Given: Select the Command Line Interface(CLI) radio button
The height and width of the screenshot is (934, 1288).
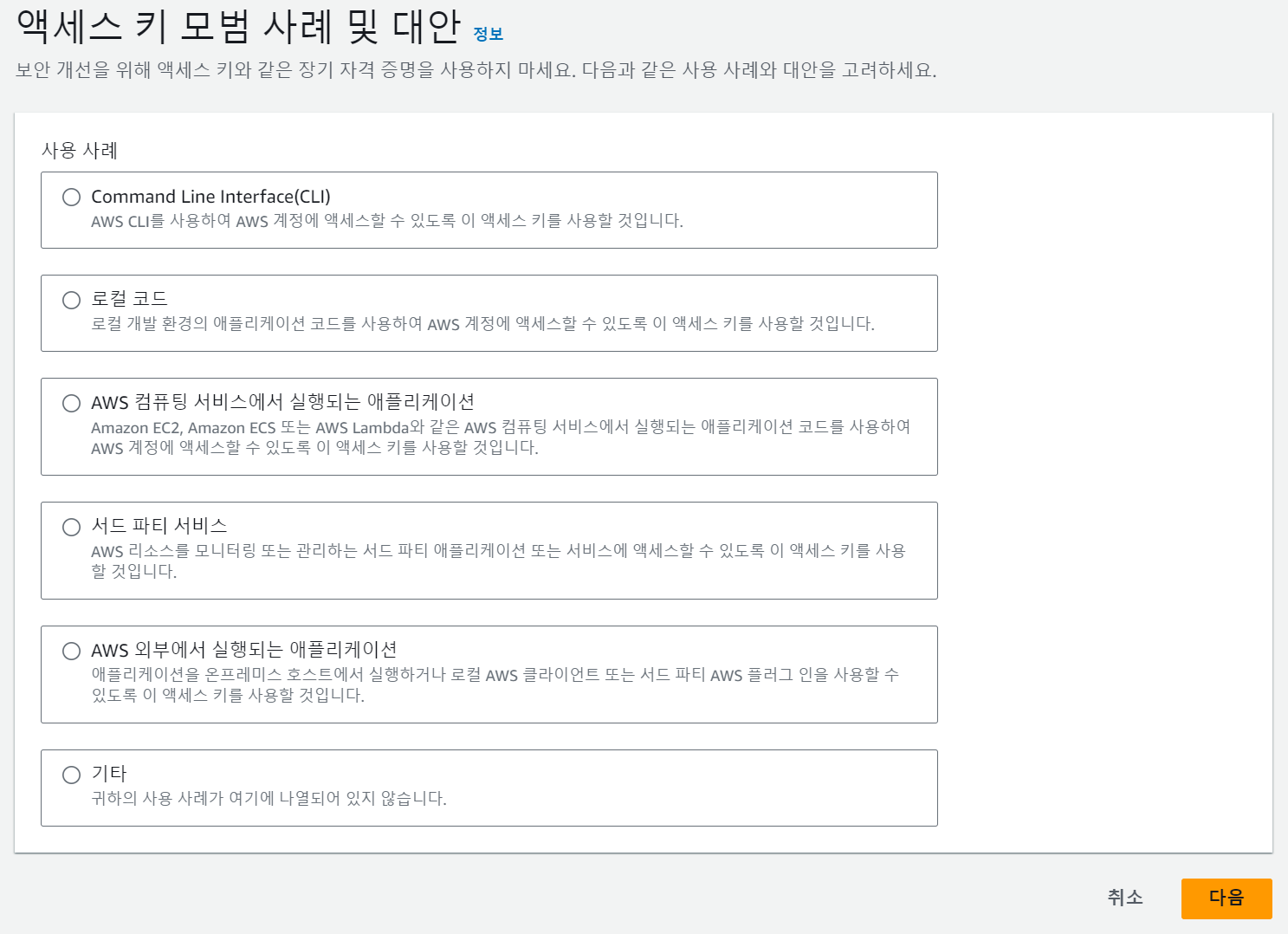Looking at the screenshot, I should pos(71,197).
